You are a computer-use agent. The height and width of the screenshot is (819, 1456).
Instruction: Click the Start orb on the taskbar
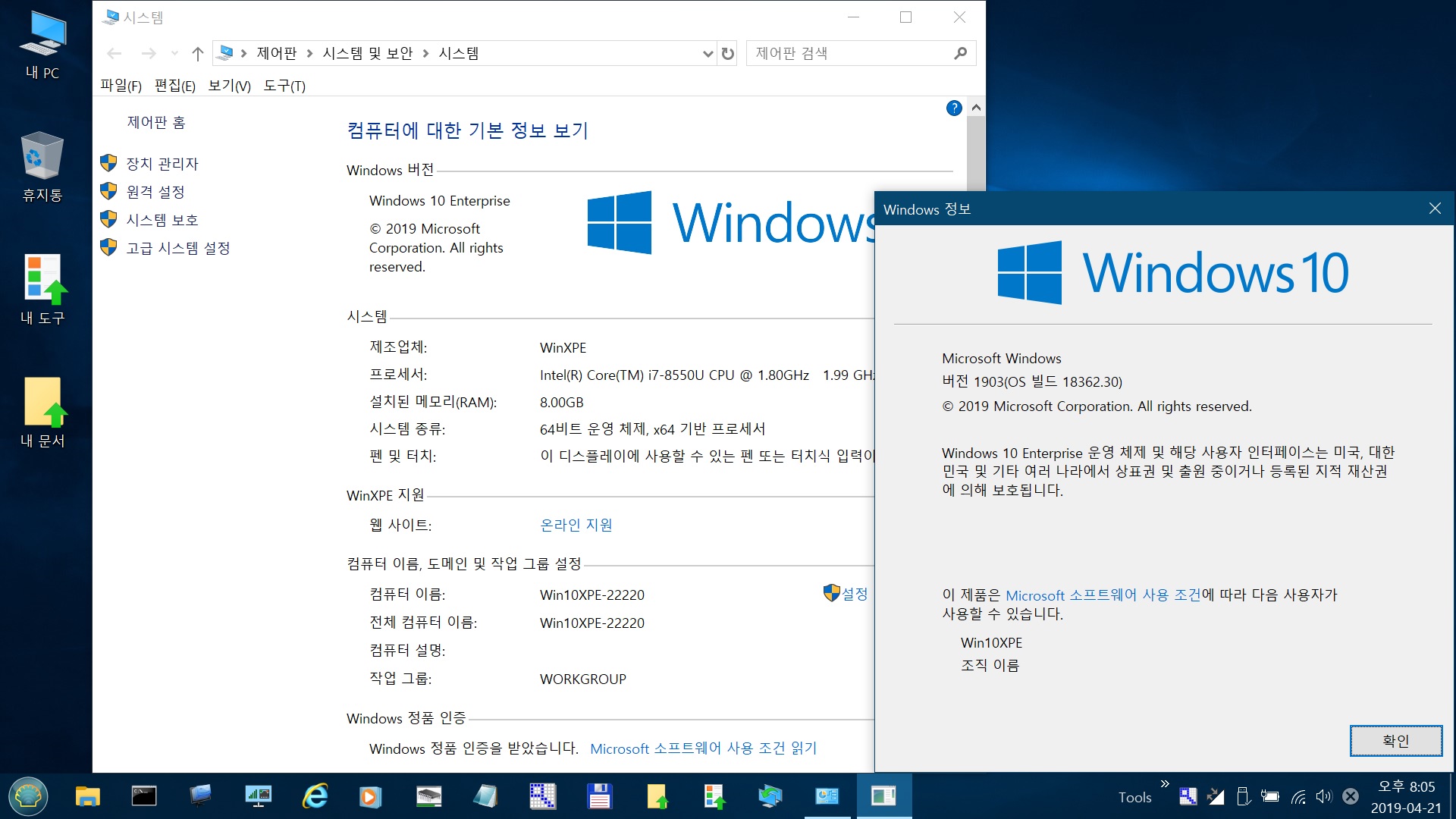click(x=29, y=796)
